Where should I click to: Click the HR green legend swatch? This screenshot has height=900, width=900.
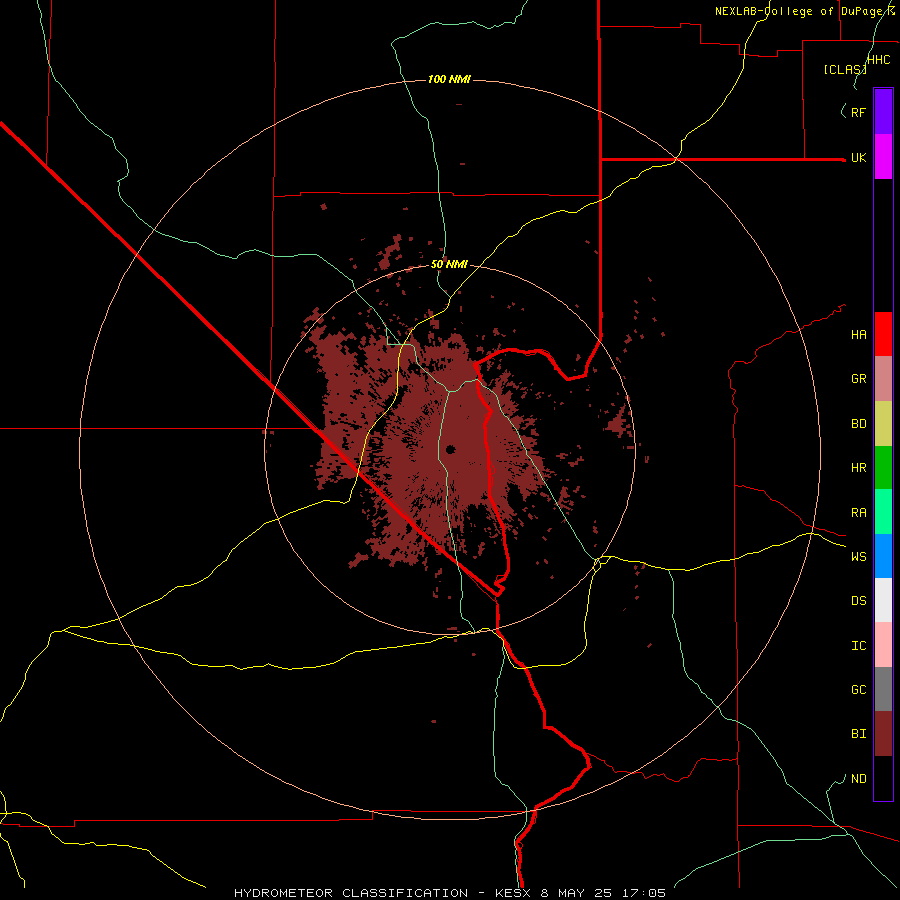coord(883,468)
